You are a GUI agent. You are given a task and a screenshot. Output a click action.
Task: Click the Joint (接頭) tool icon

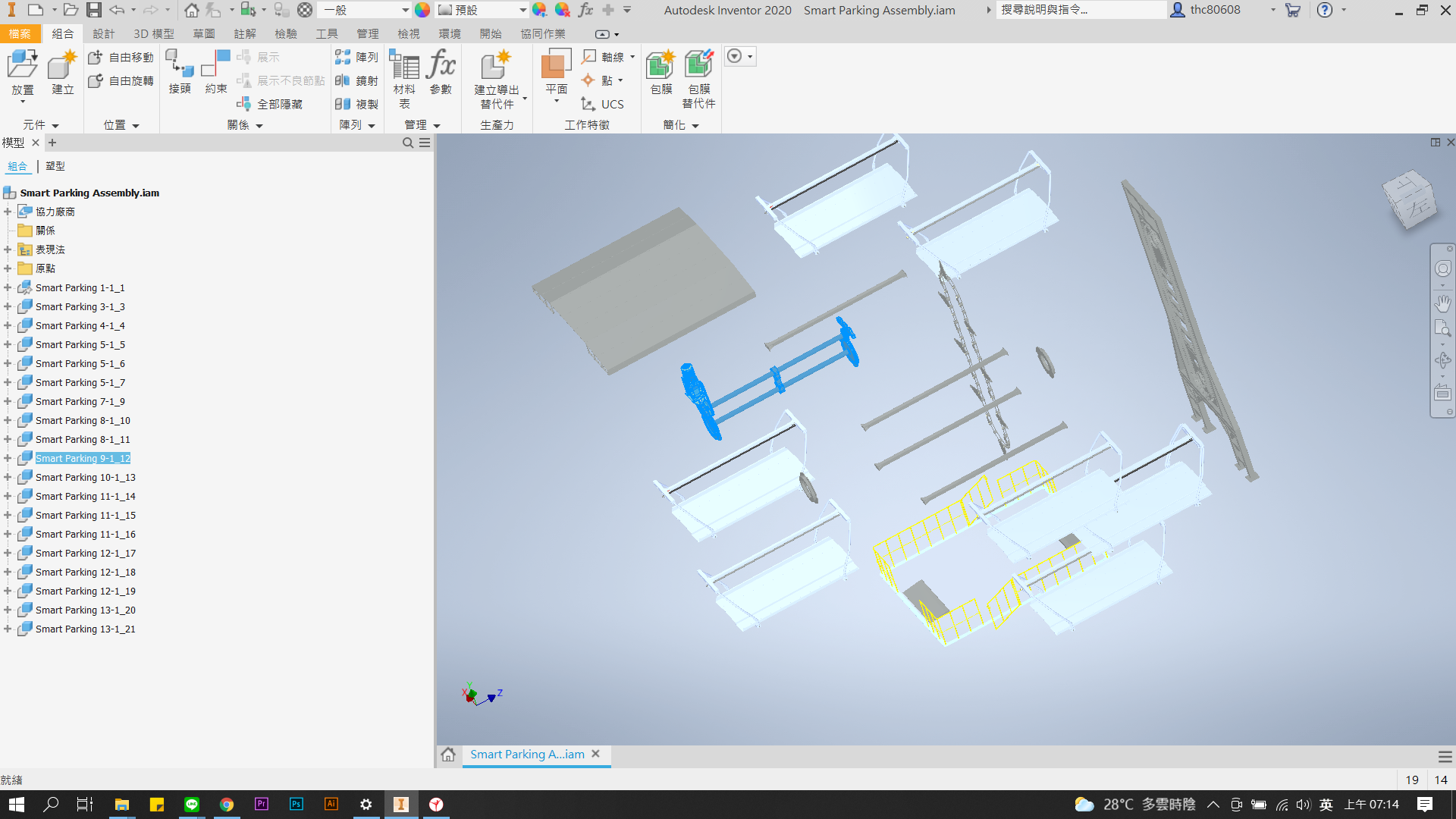pos(180,66)
